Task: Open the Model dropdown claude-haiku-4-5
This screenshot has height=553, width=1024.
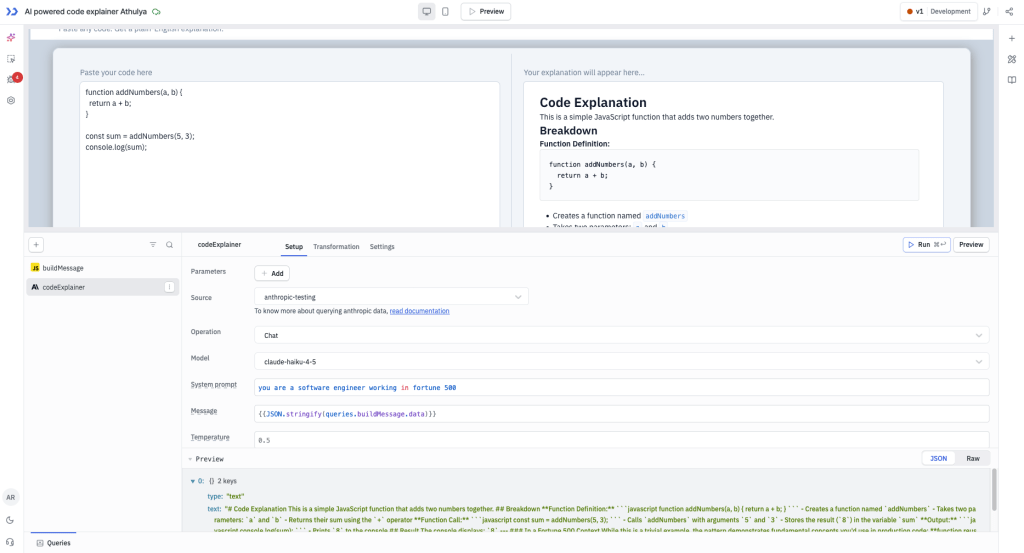Action: pyautogui.click(x=622, y=362)
